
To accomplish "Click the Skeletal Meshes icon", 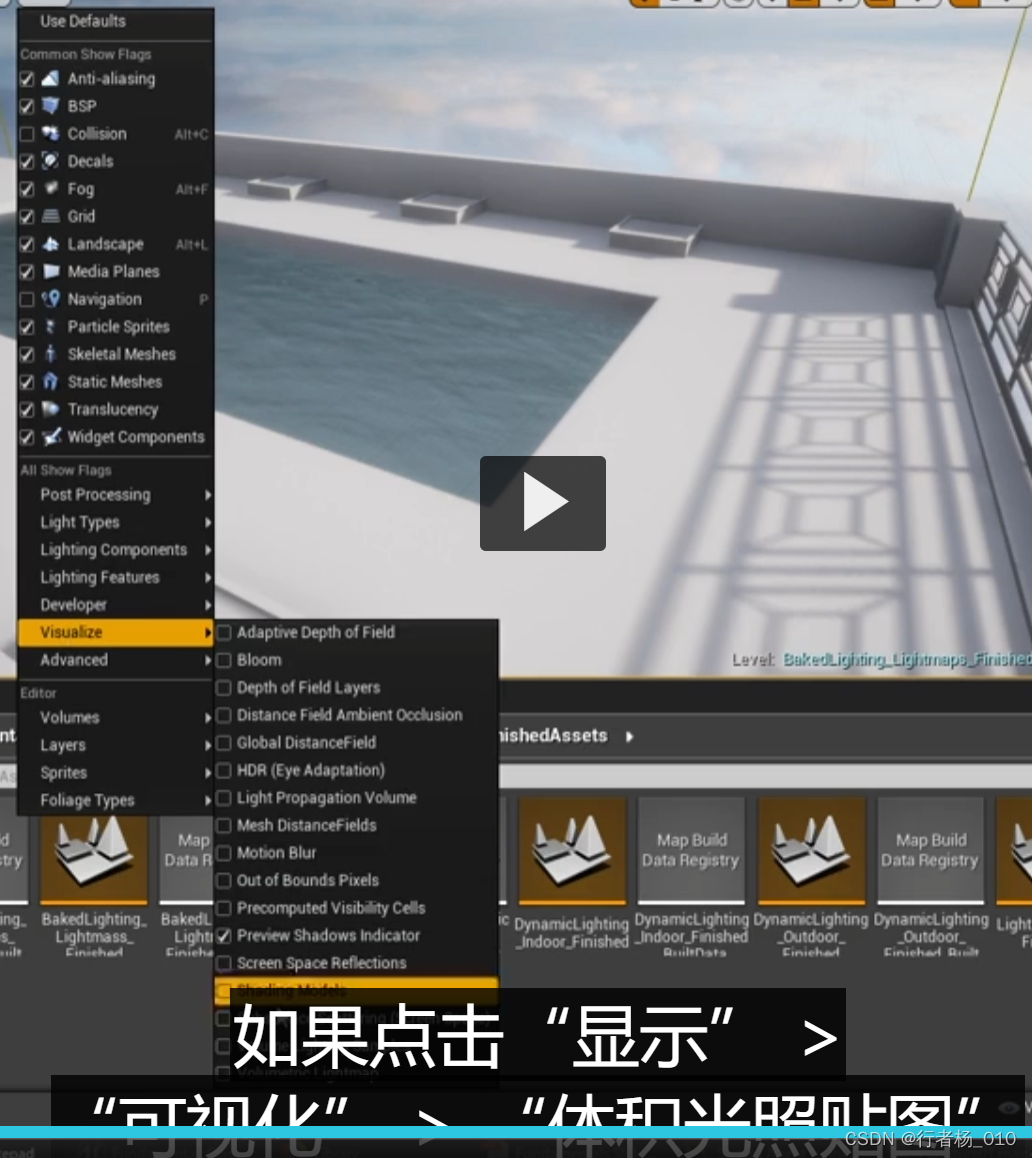I will coord(50,354).
